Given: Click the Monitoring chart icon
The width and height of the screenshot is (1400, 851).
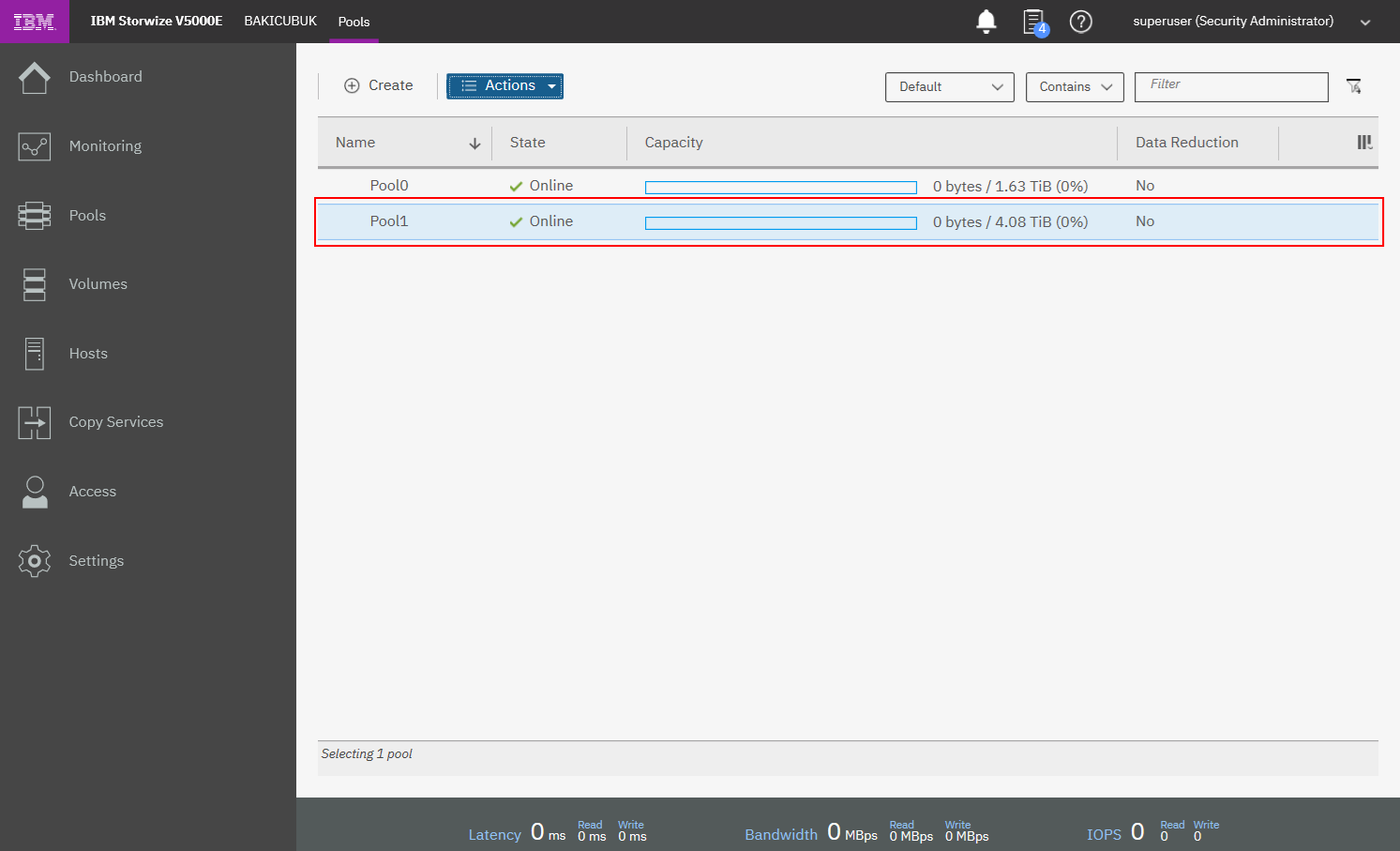Looking at the screenshot, I should click(35, 146).
